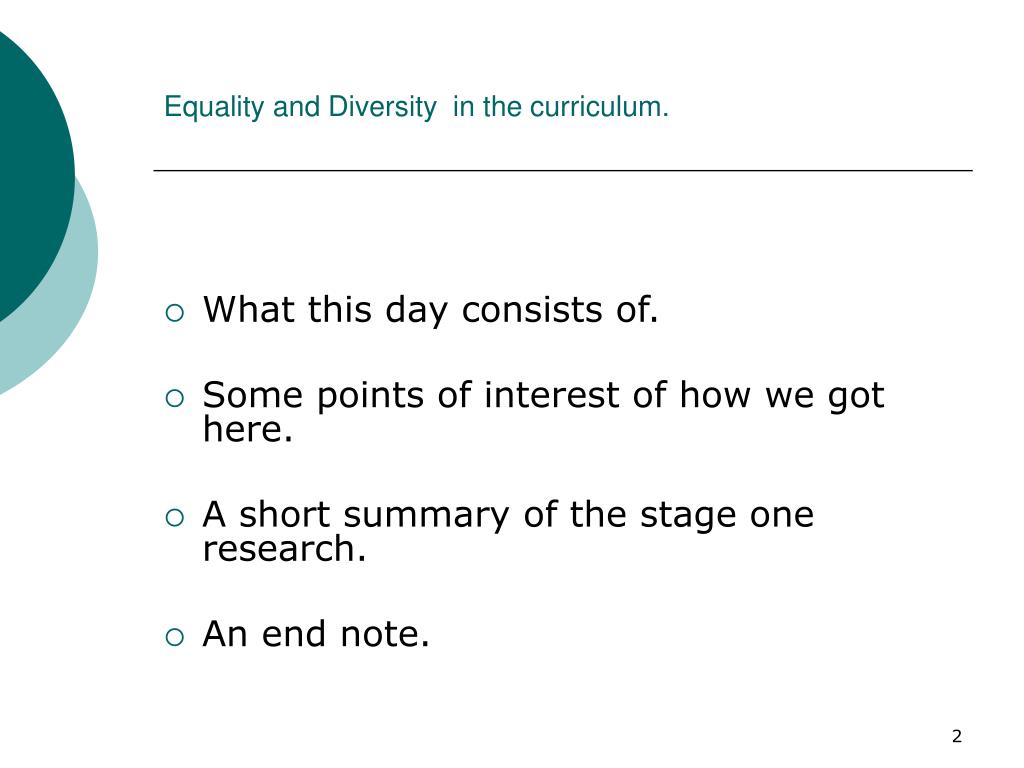
Task: Select the text 'A short summary of the stage one'
Action: 508,515
